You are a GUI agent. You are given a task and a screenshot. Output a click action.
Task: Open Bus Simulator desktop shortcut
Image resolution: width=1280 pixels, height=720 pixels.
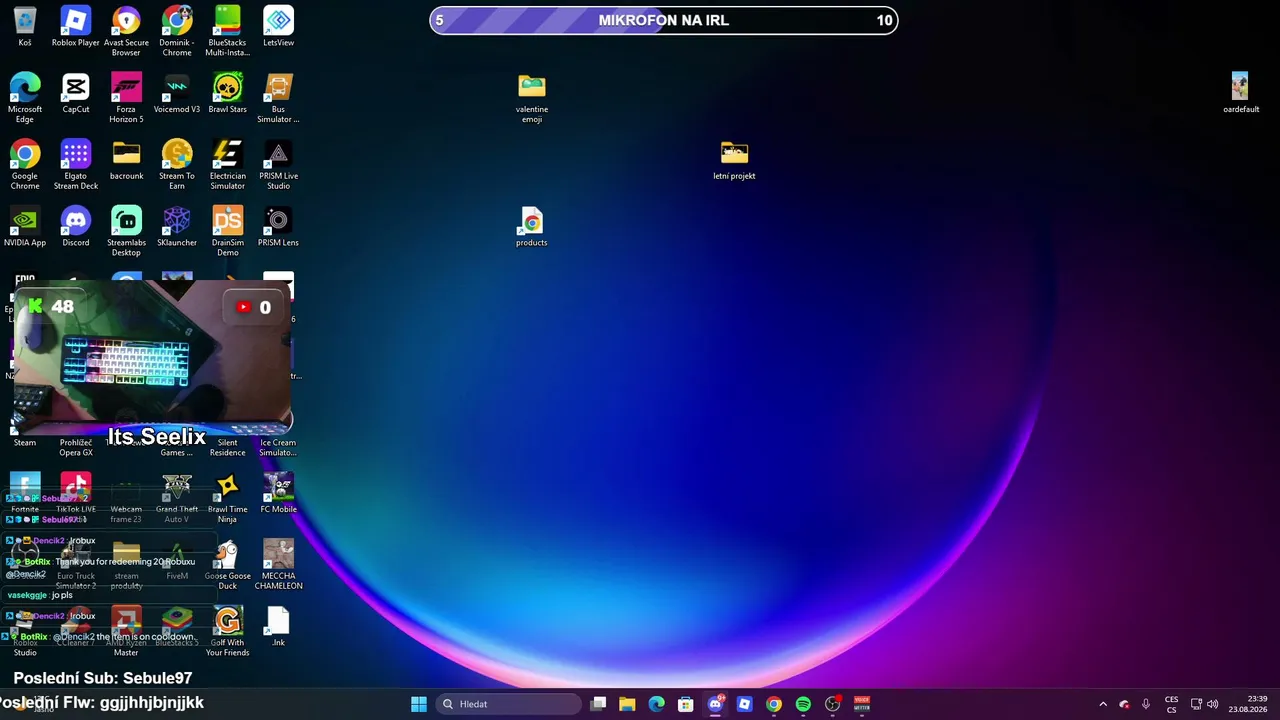pos(278,98)
